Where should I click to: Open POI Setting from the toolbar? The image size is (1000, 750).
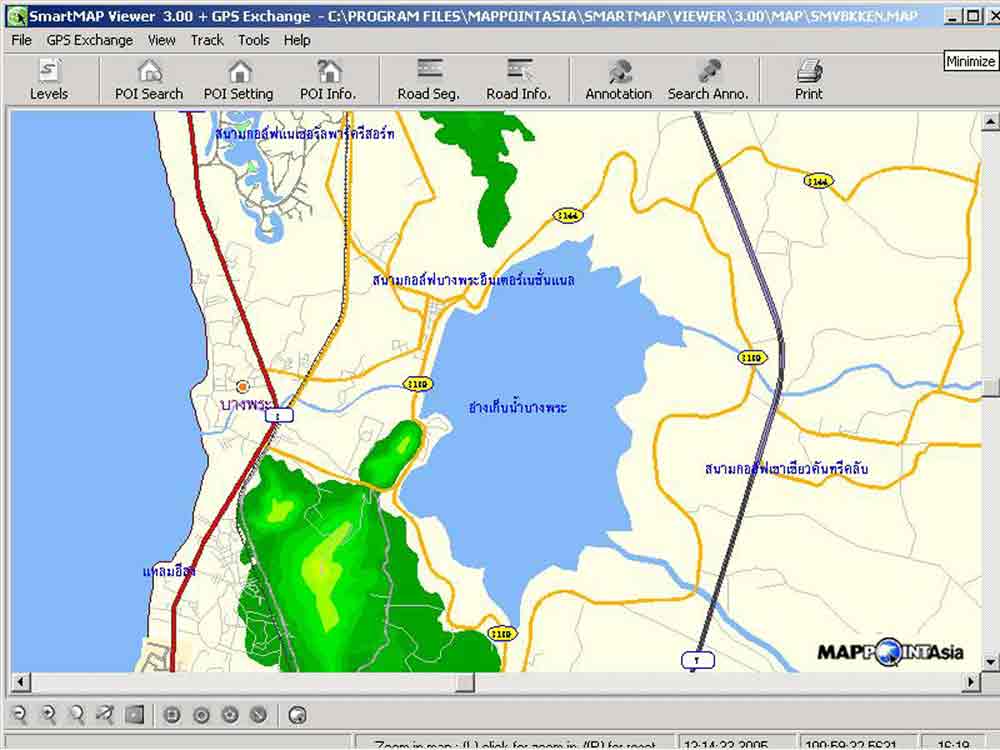click(x=238, y=79)
